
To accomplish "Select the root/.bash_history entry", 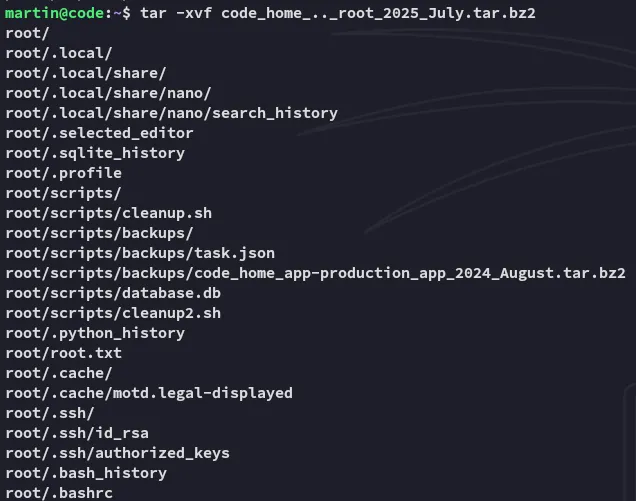I will [x=86, y=473].
